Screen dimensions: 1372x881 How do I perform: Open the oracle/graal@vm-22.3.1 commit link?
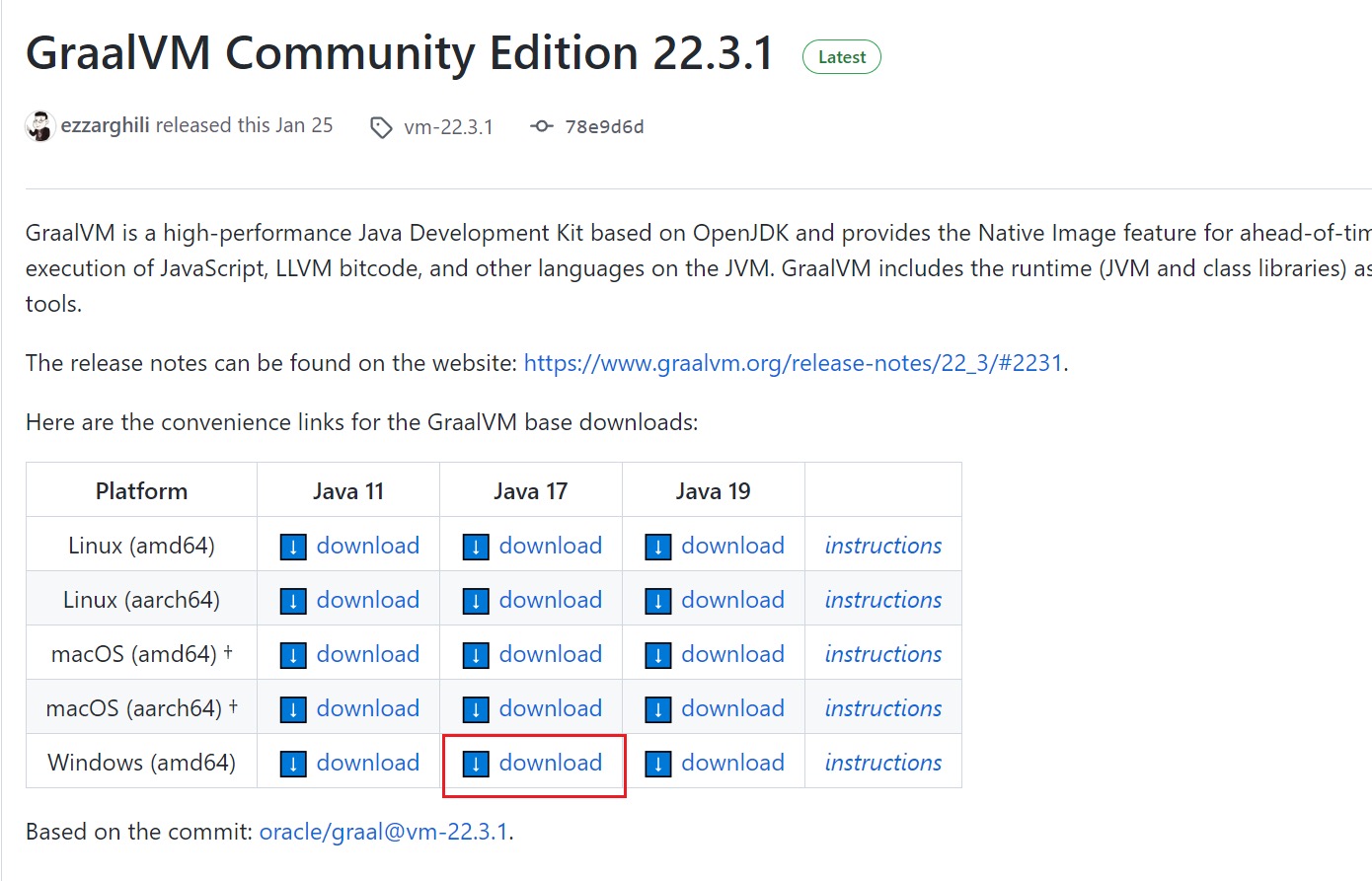383,832
